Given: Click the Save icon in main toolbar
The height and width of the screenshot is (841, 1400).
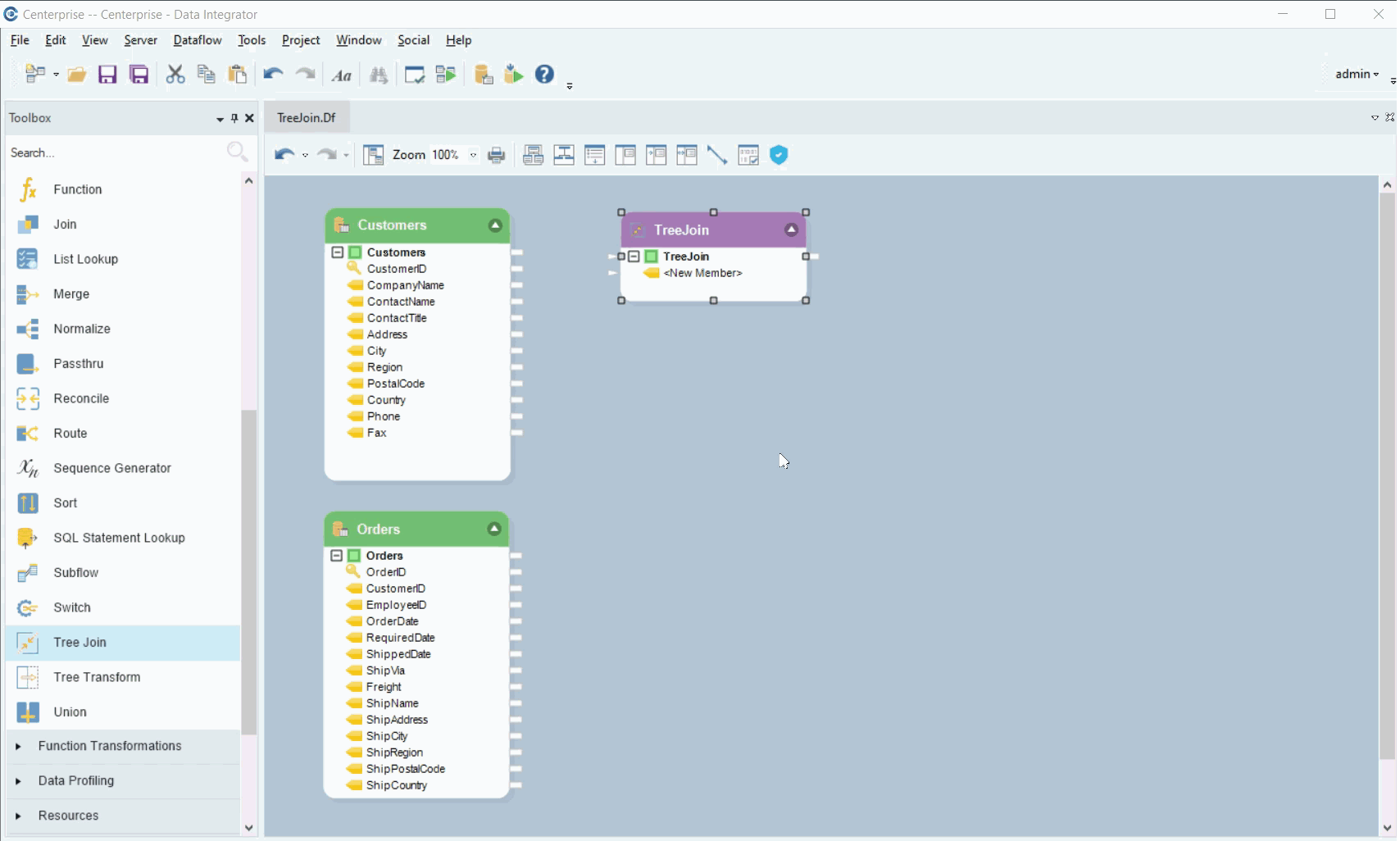Looking at the screenshot, I should [107, 75].
